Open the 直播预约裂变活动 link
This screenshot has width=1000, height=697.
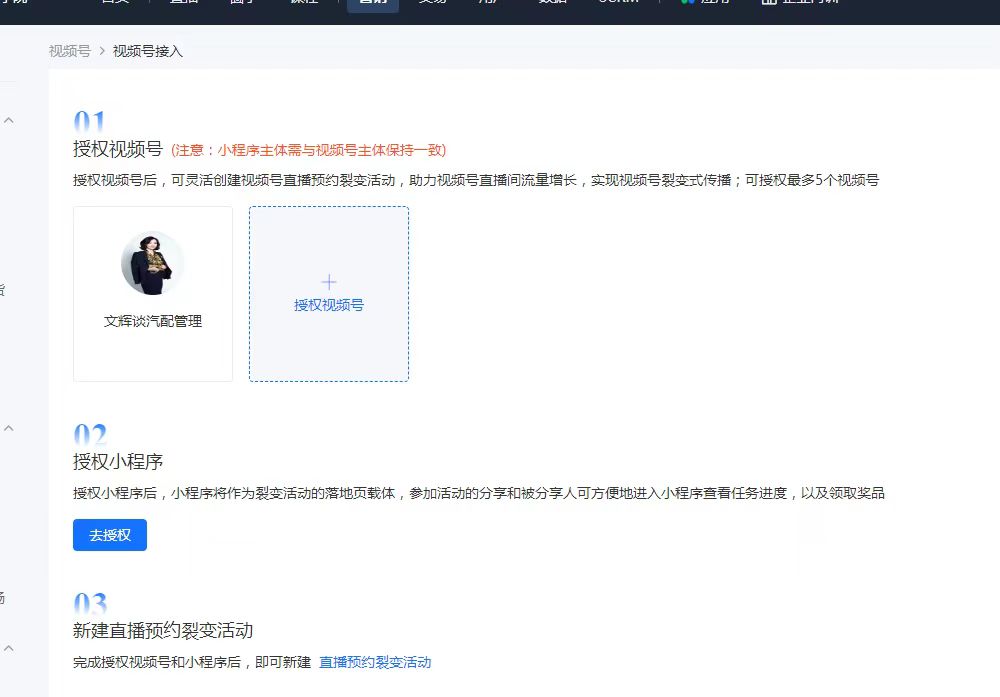[375, 662]
